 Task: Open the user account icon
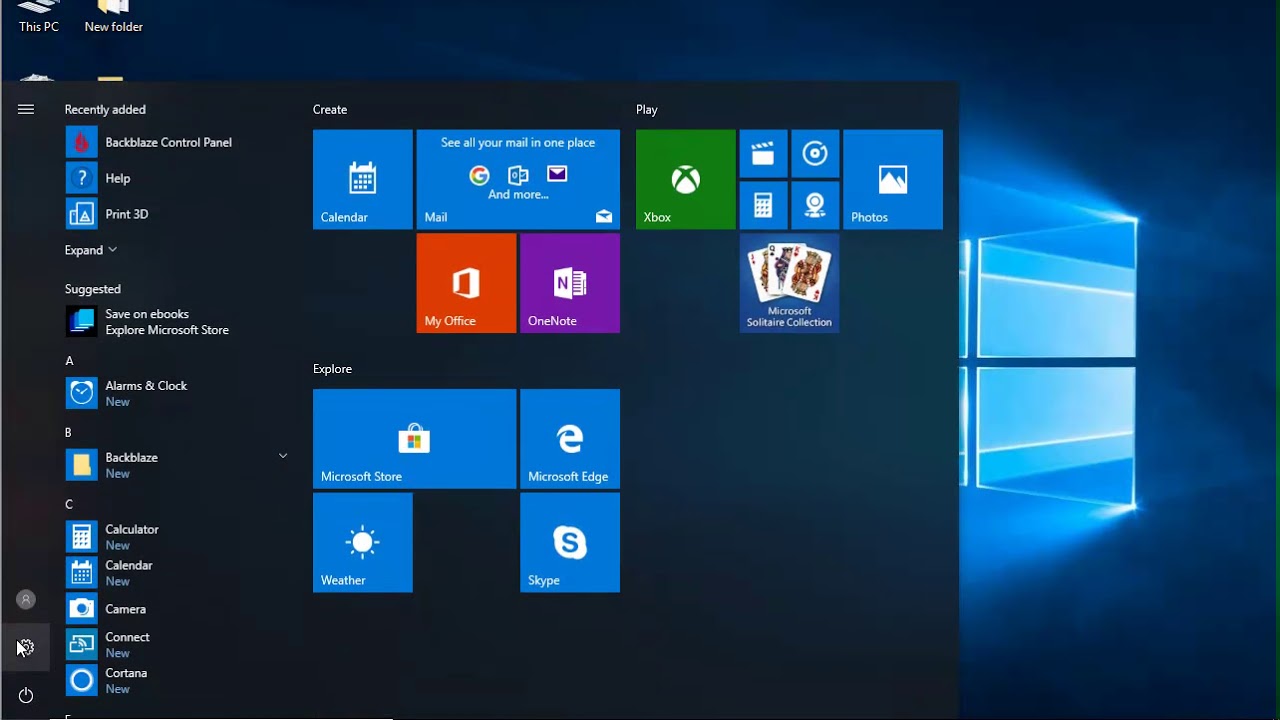pos(26,600)
